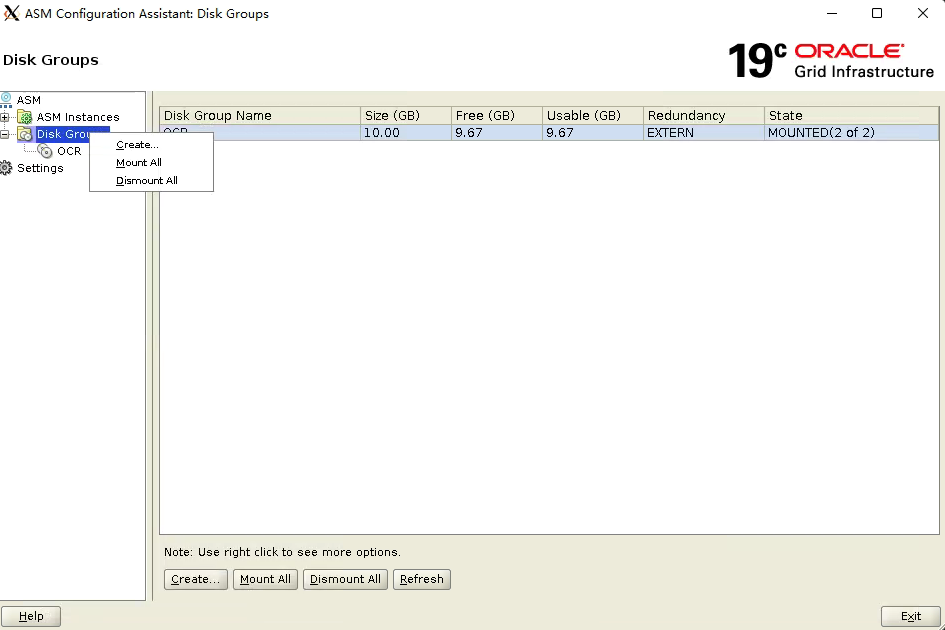This screenshot has width=945, height=630.
Task: Collapse the Disk Groups tree node
Action: [x=4, y=134]
